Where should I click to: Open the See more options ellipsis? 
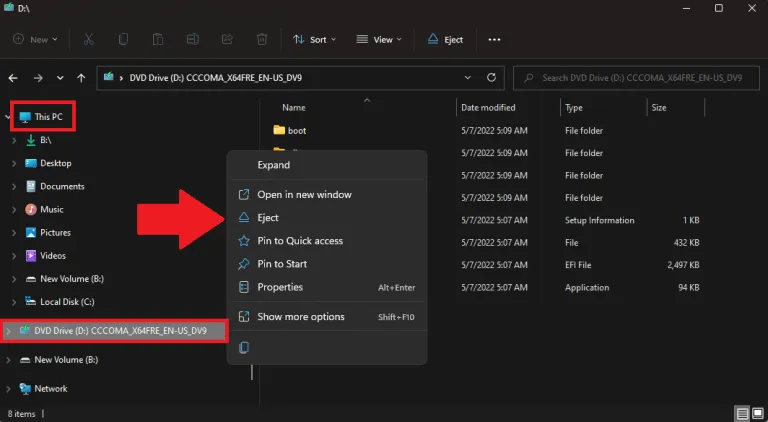click(x=494, y=39)
